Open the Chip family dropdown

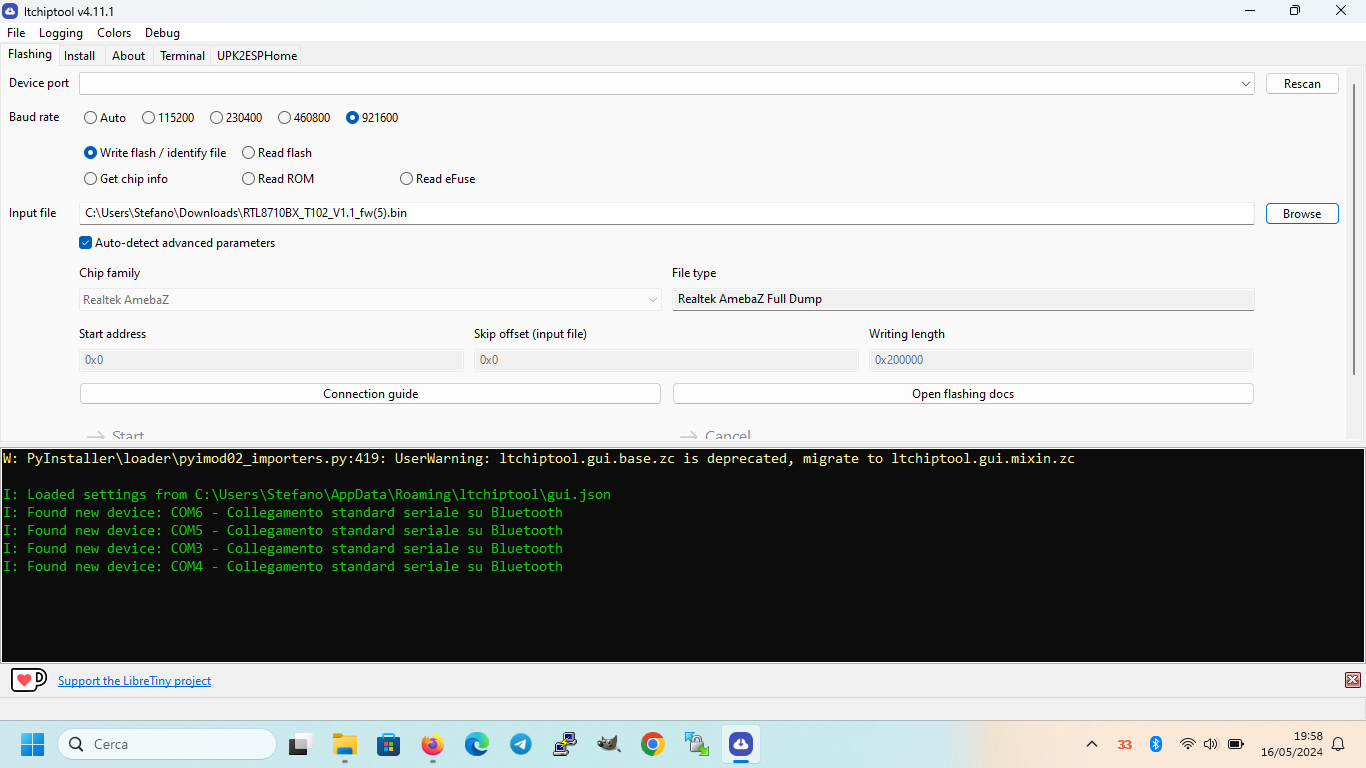click(370, 299)
